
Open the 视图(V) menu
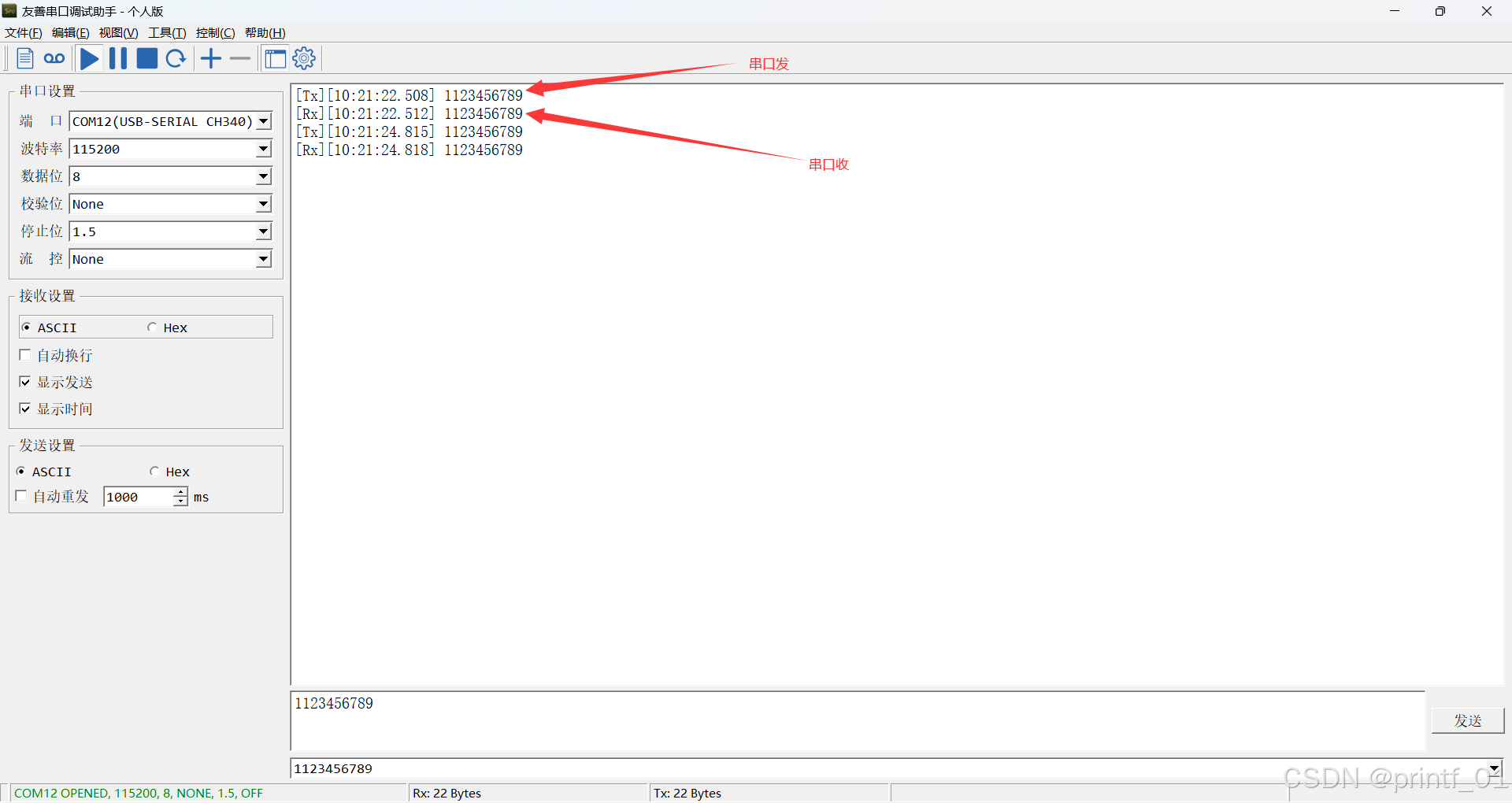(118, 33)
